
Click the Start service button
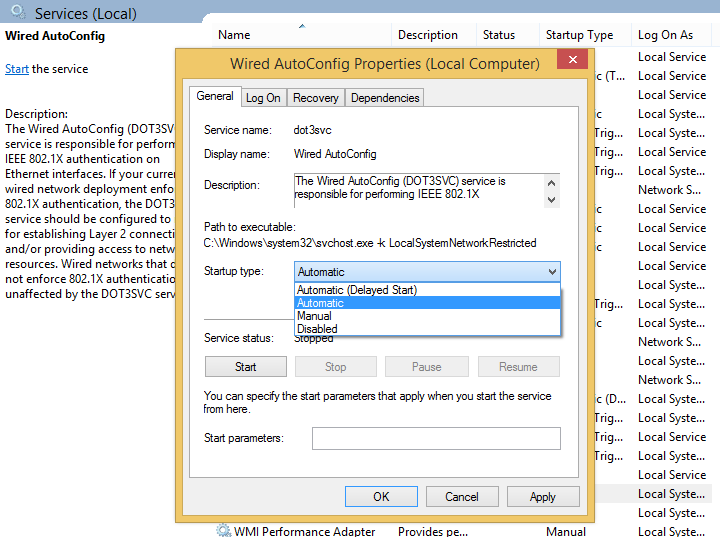(246, 367)
